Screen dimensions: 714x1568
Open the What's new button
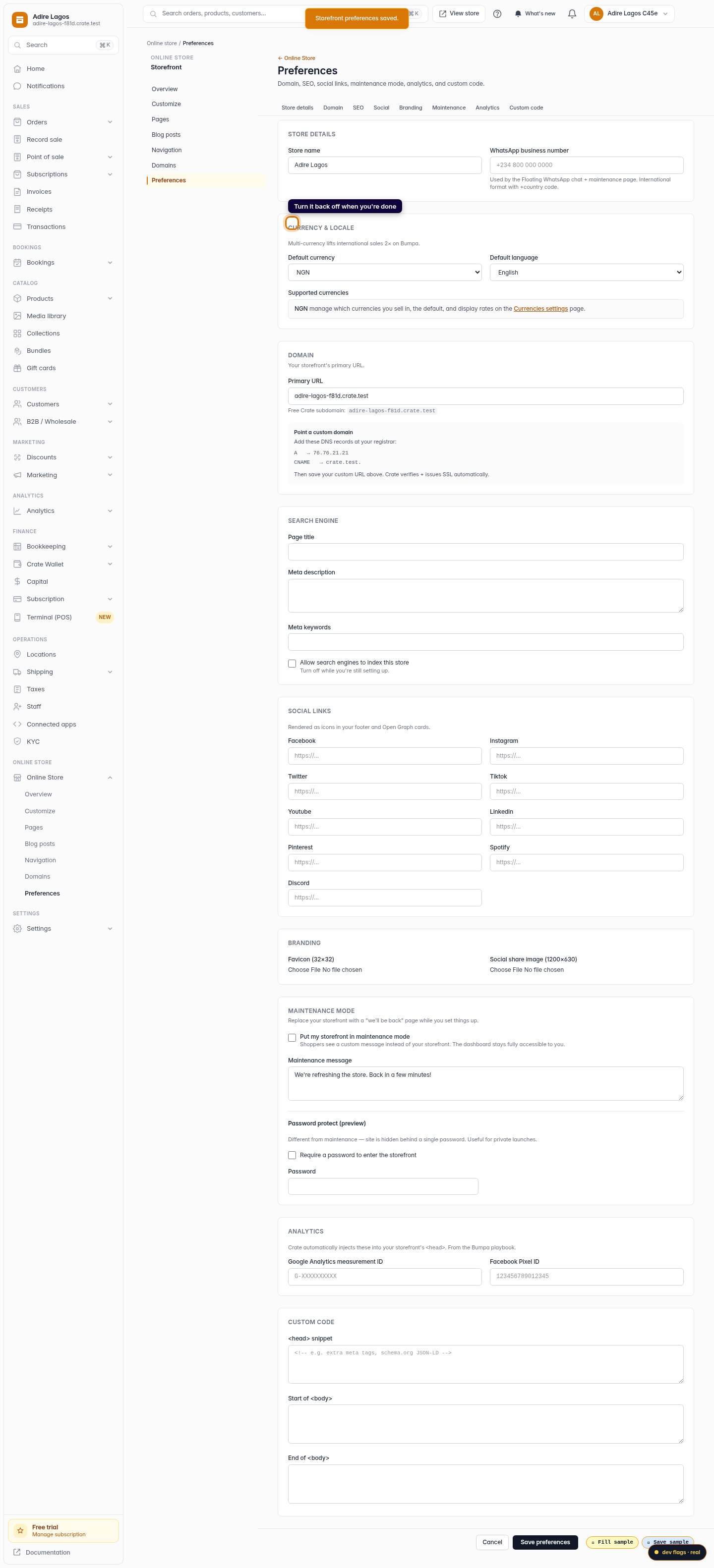[535, 13]
